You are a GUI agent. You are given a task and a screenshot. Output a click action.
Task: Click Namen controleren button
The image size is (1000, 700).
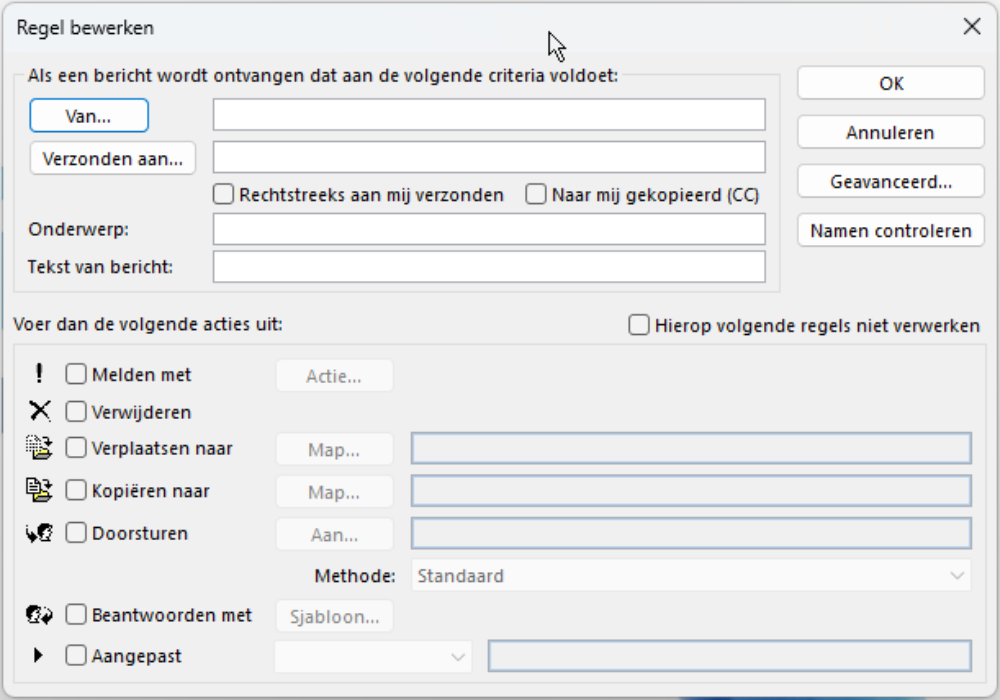[891, 230]
